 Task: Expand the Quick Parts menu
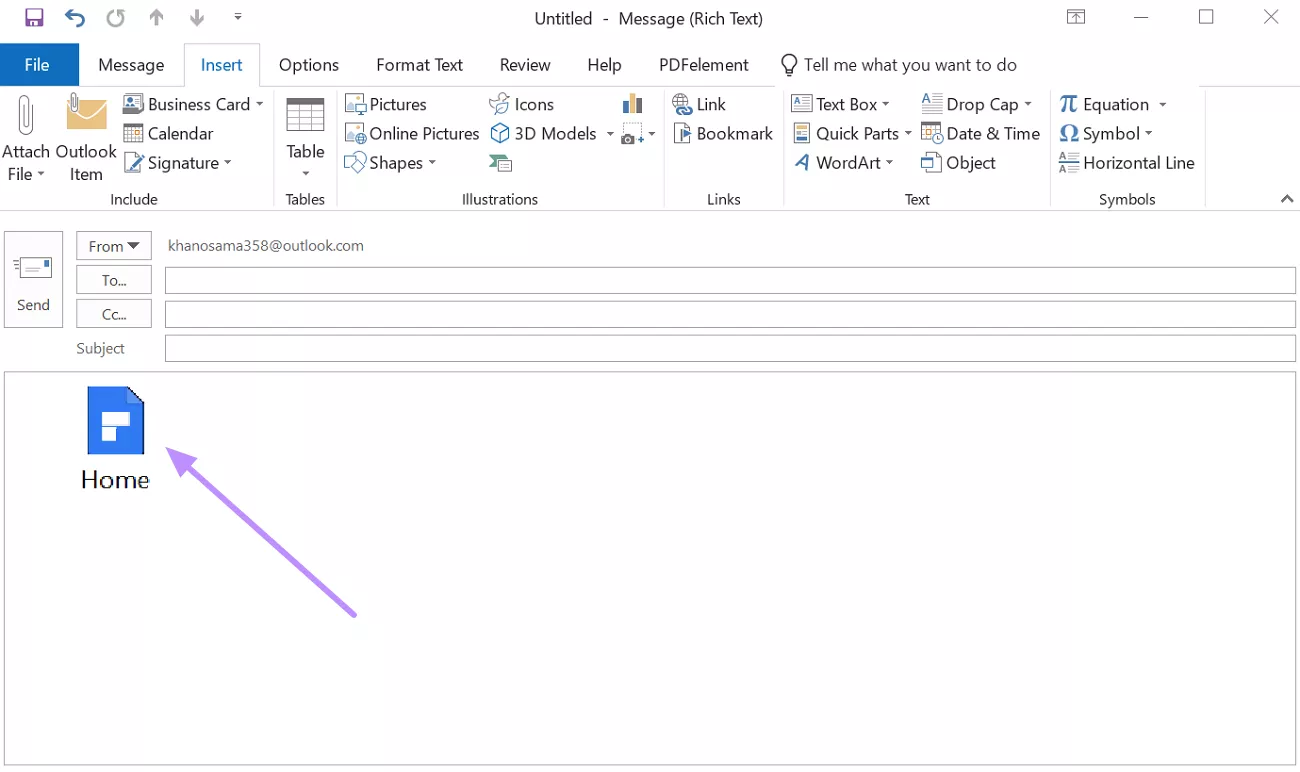[851, 133]
